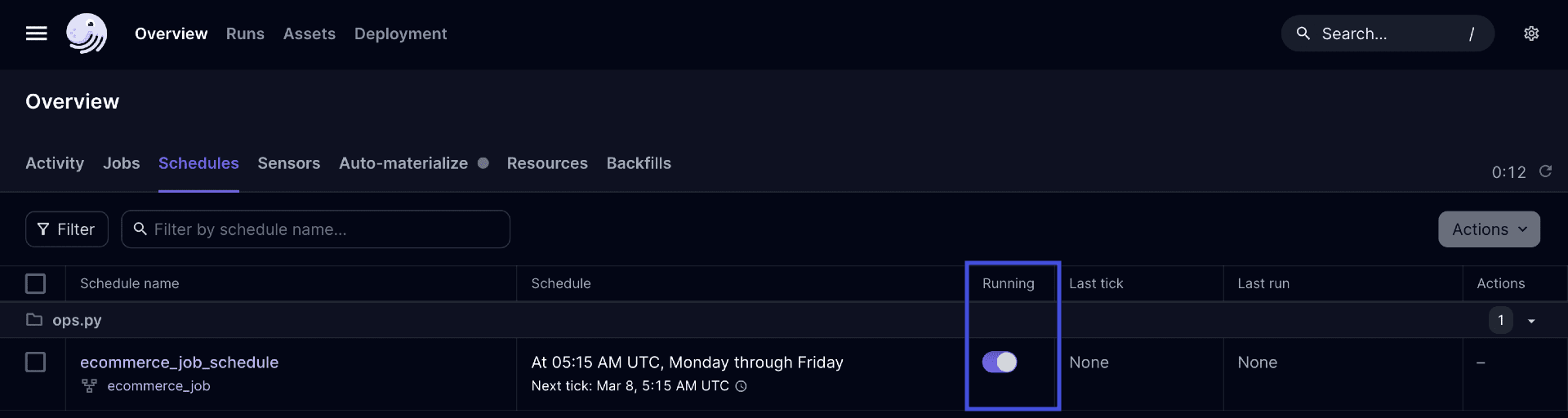1568x418 pixels.
Task: Click the job graph icon near ecommerce_job
Action: tap(89, 386)
